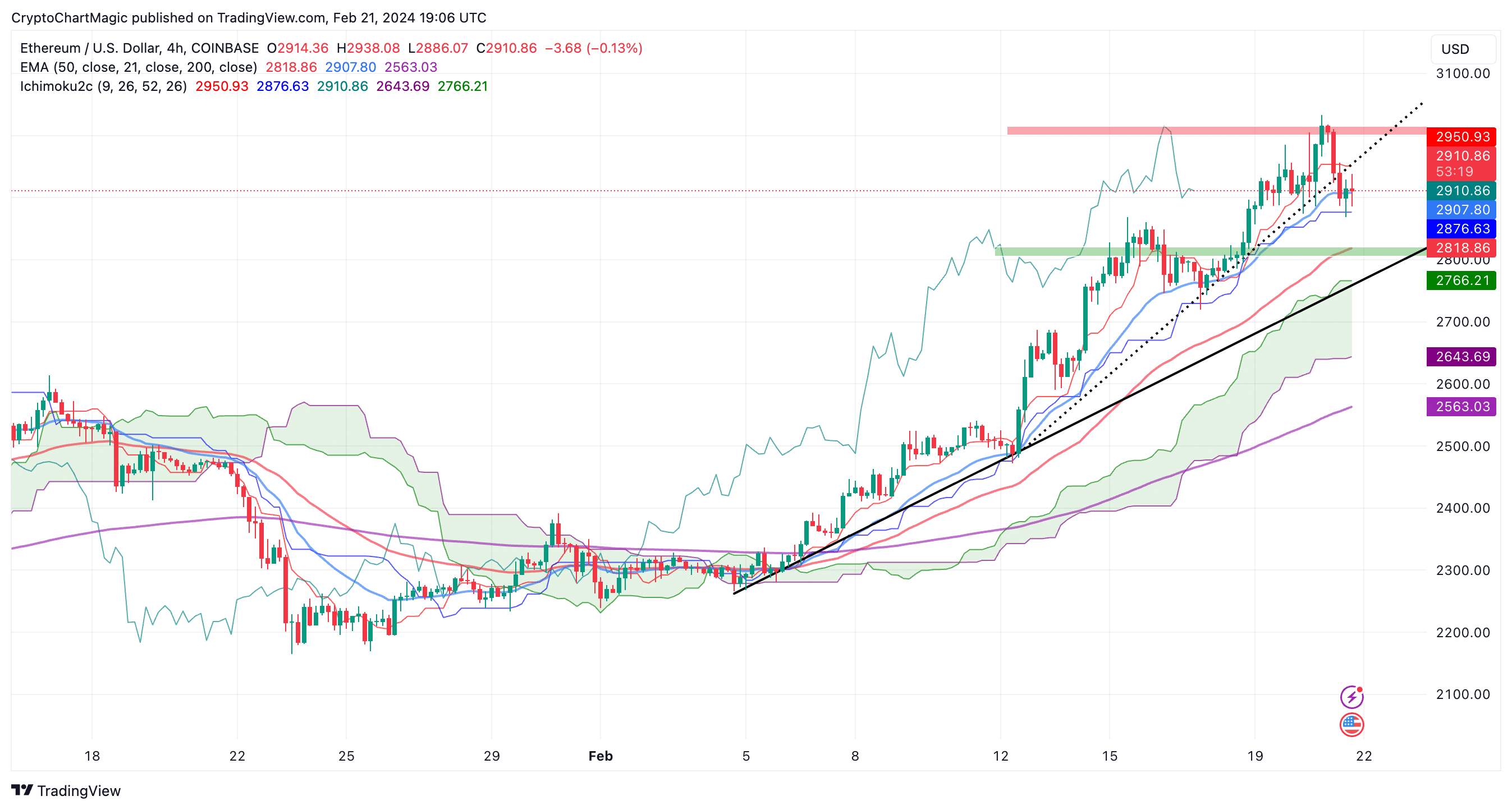Click the TradingView logo at bottom left

[66, 790]
